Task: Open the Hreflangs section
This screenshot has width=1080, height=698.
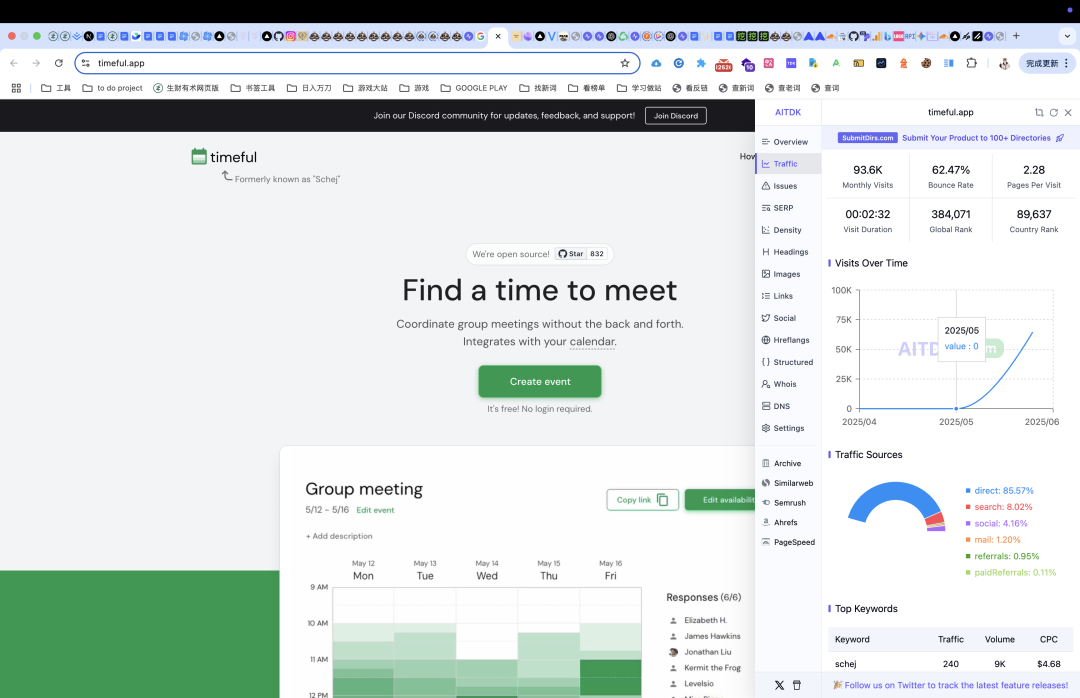Action: click(788, 340)
